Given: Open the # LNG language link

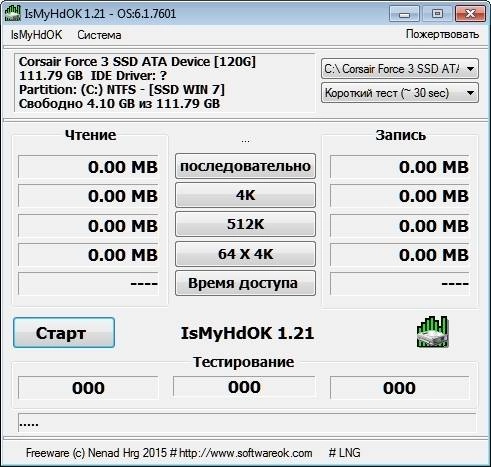Looking at the screenshot, I should tap(344, 453).
